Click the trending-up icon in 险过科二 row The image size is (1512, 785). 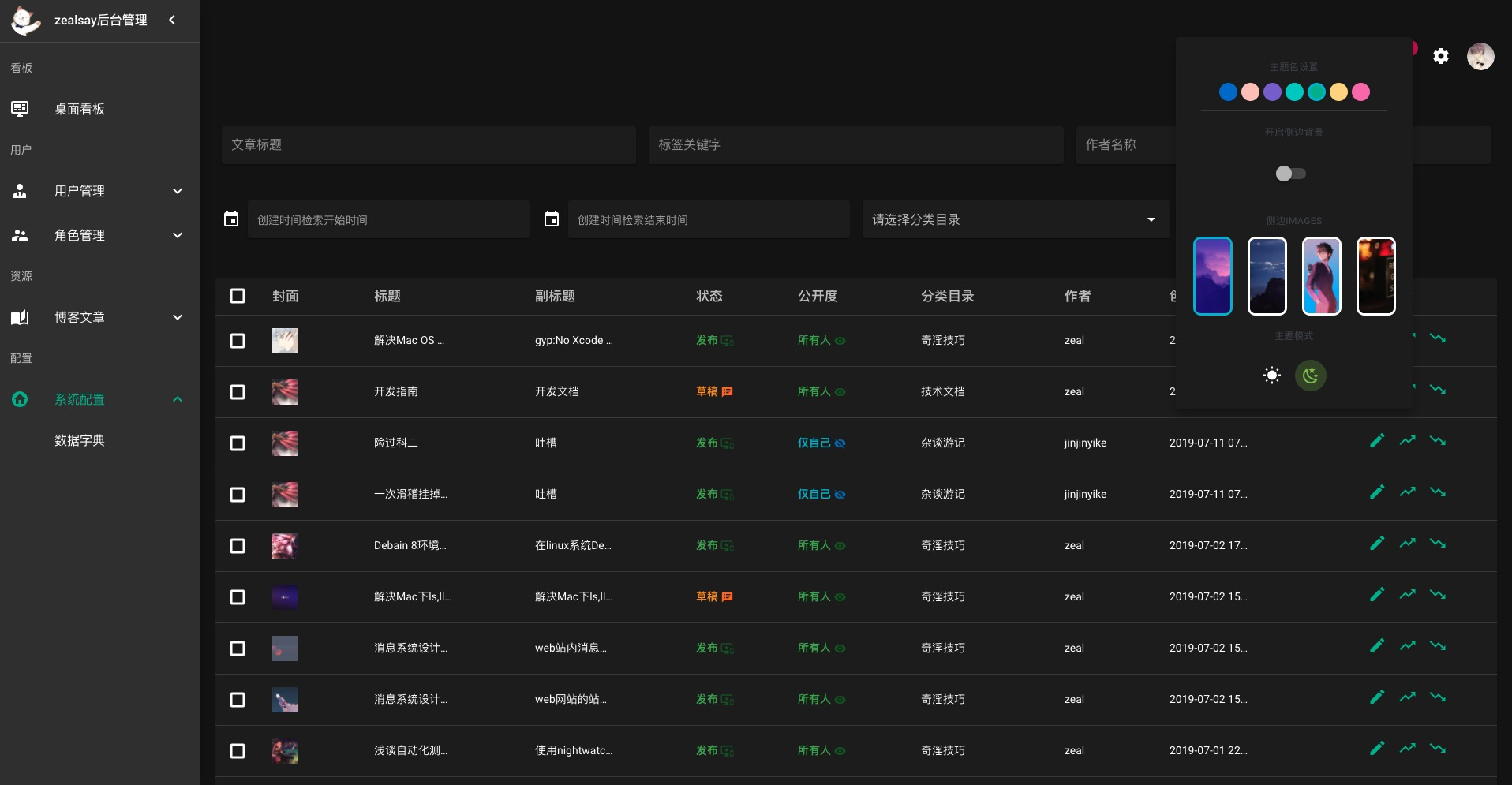1408,440
